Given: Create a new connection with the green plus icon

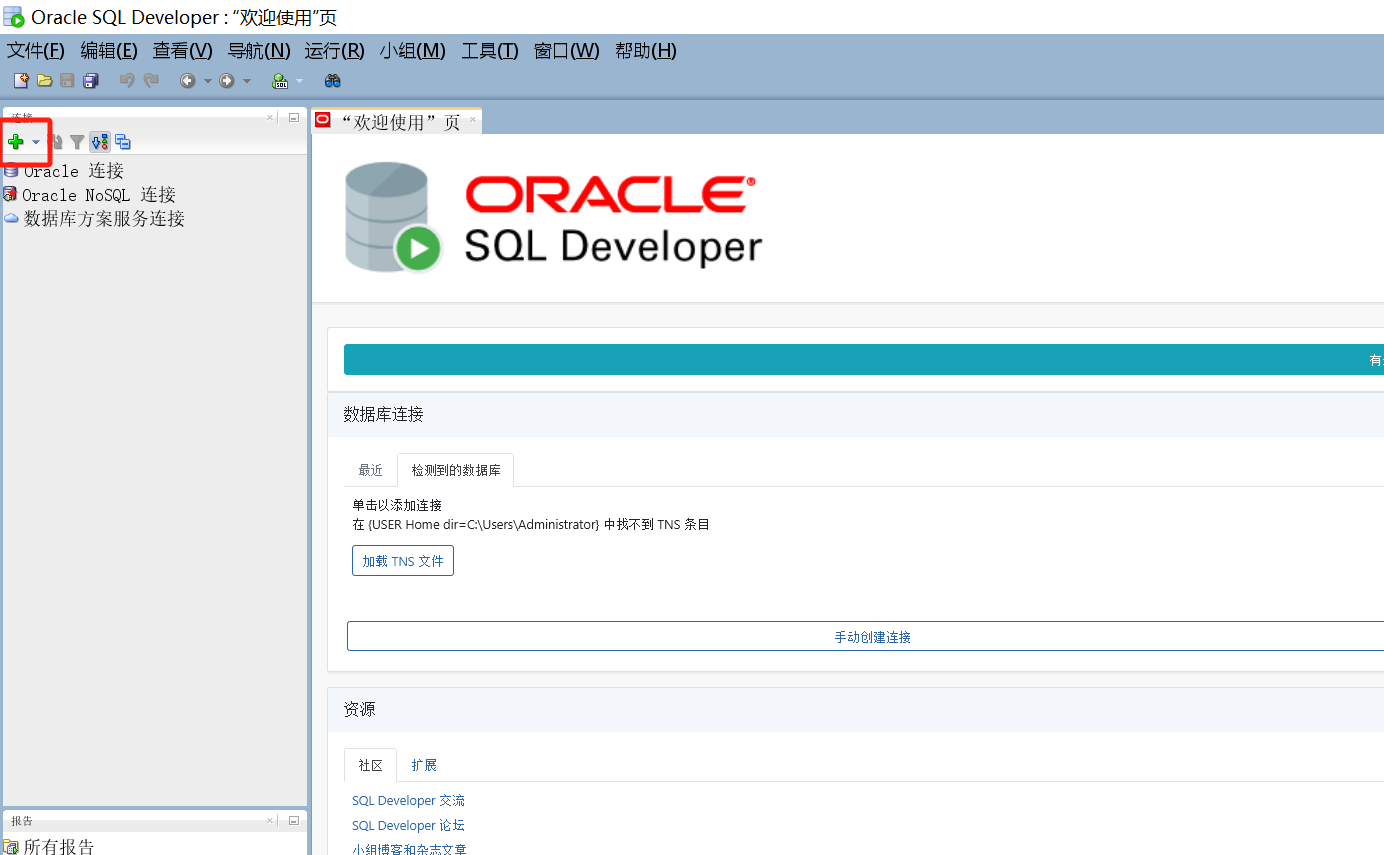Looking at the screenshot, I should coord(15,141).
